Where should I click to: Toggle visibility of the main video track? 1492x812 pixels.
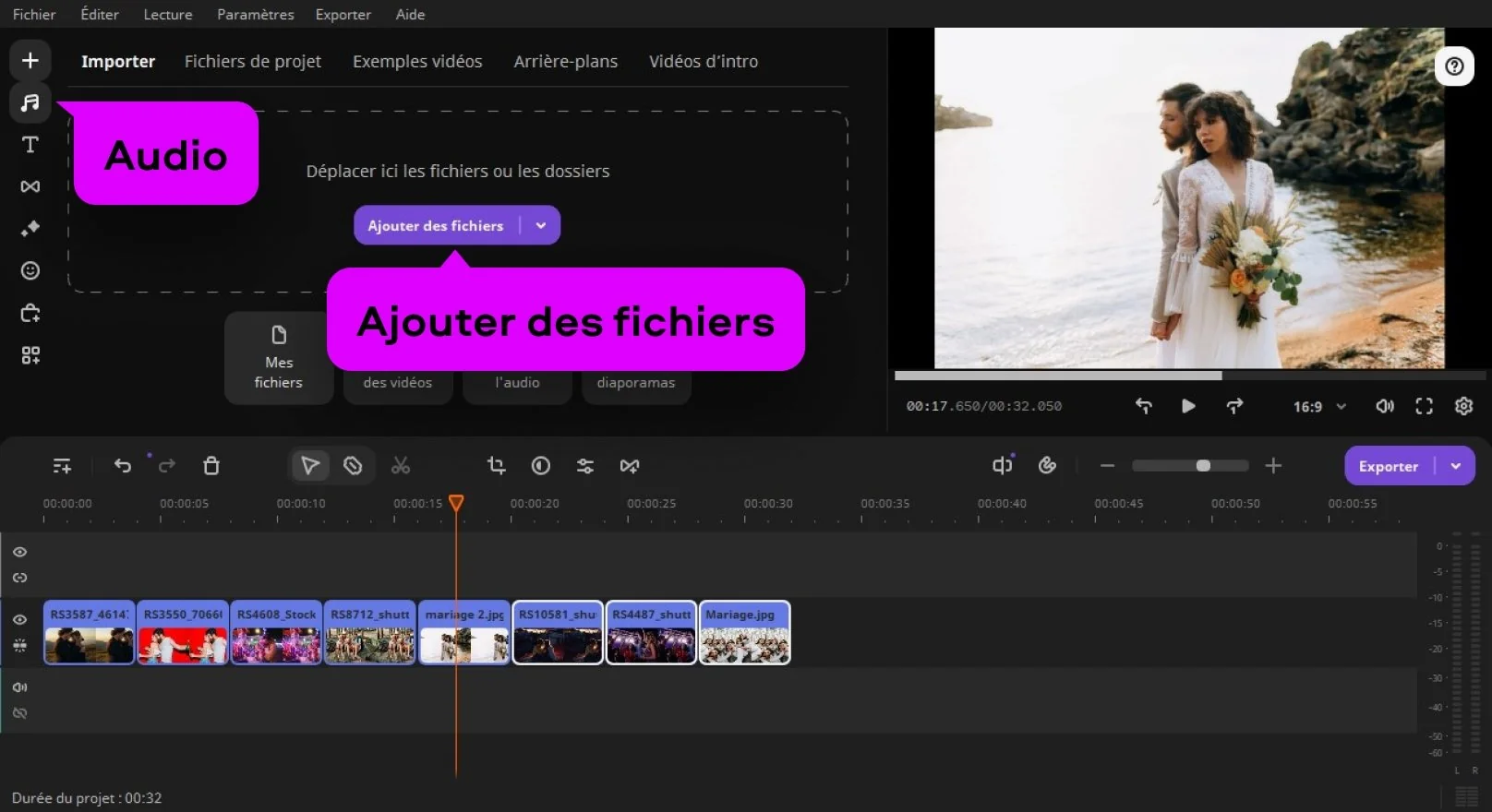tap(19, 620)
